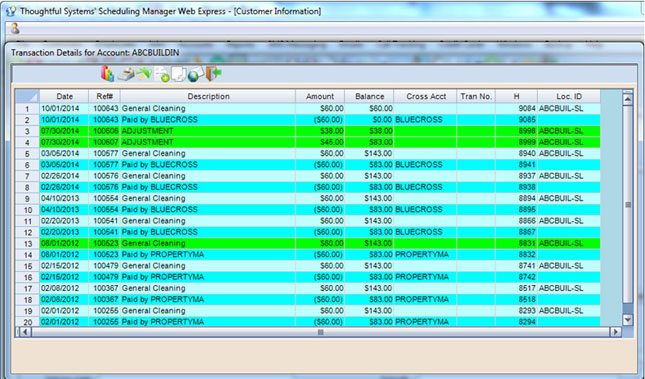Click the vertical scrollbar down arrow

[x=627, y=319]
